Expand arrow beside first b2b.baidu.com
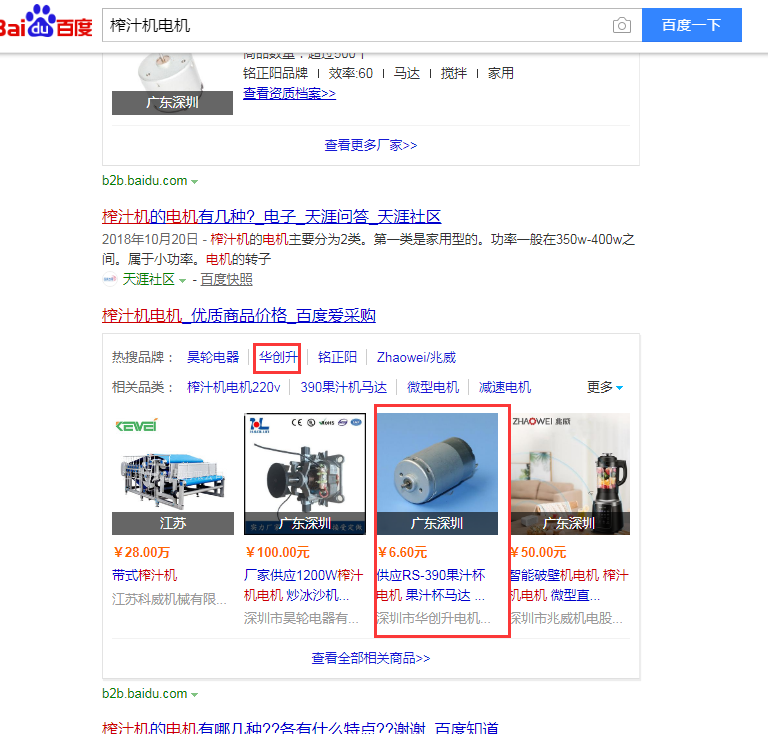 click(x=194, y=182)
